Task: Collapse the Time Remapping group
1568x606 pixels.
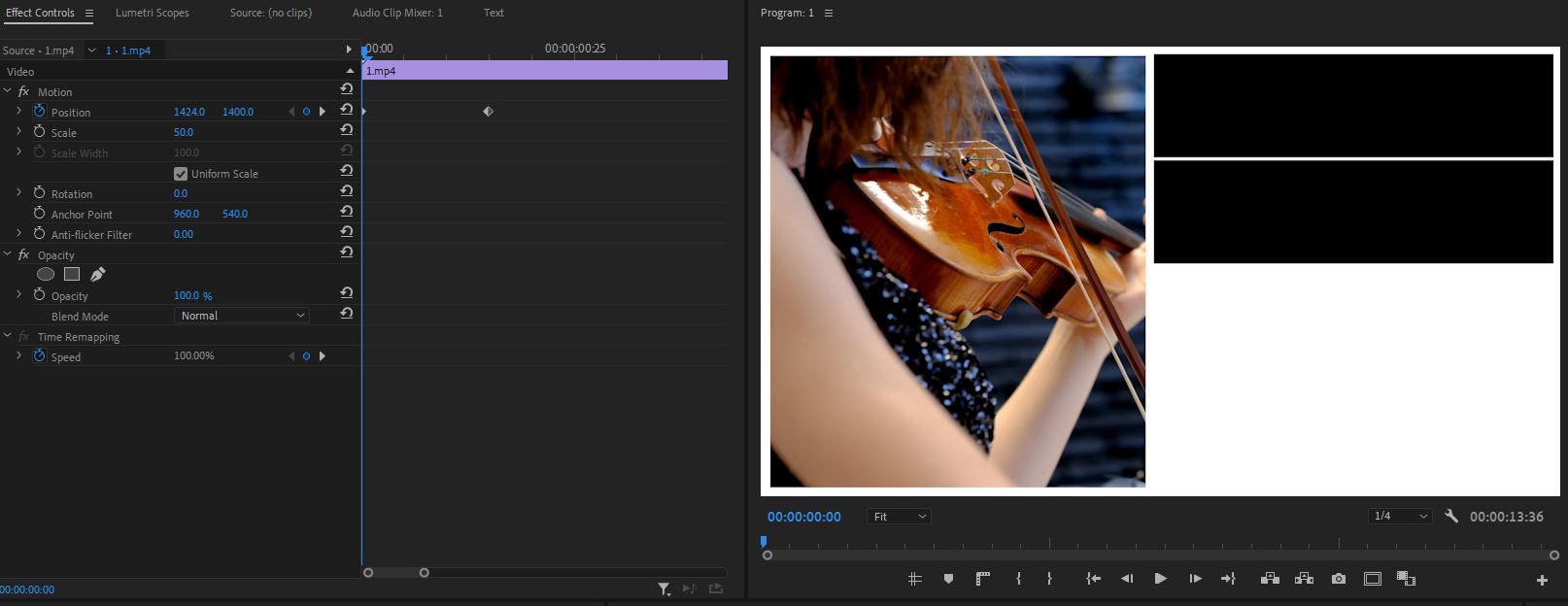Action: point(8,336)
